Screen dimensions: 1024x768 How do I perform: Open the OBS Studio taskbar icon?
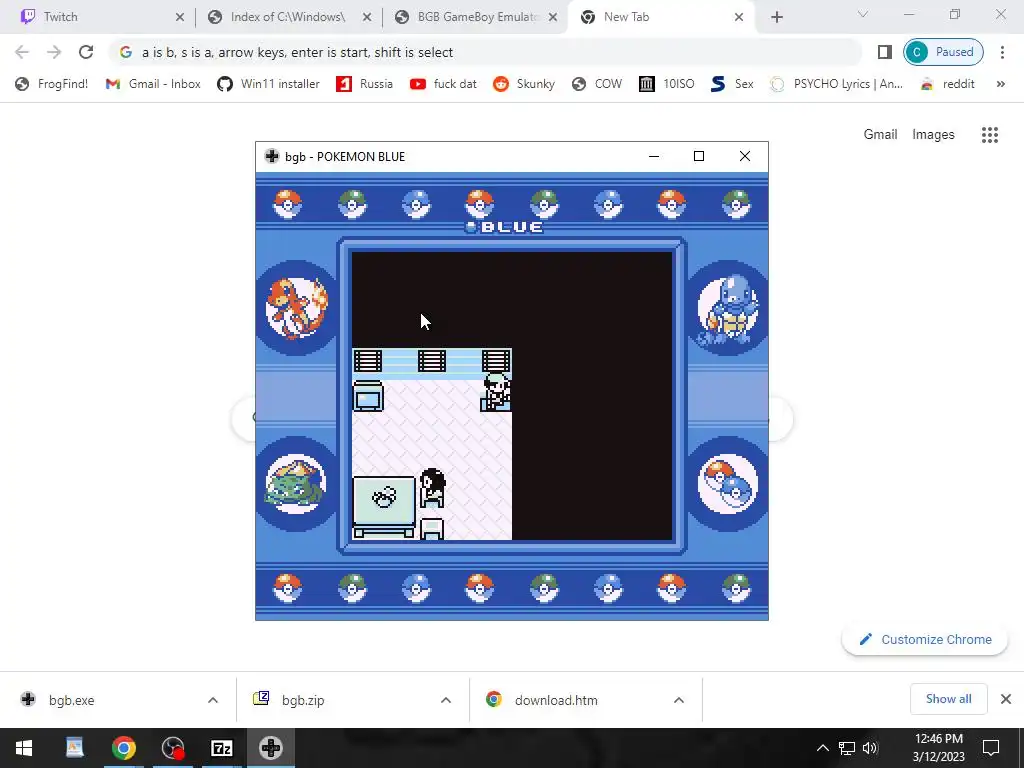click(x=172, y=748)
